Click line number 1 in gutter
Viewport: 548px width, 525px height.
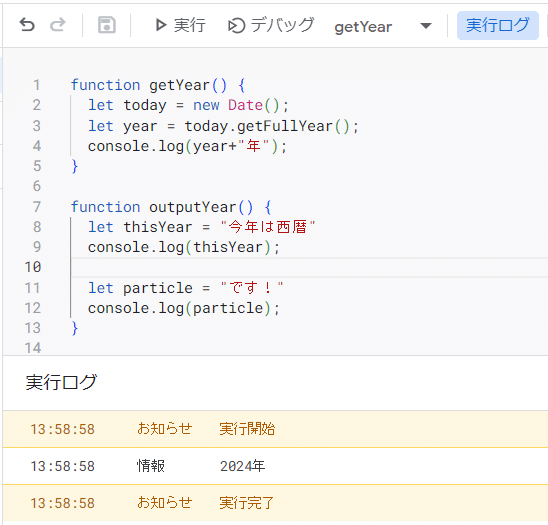pos(37,85)
